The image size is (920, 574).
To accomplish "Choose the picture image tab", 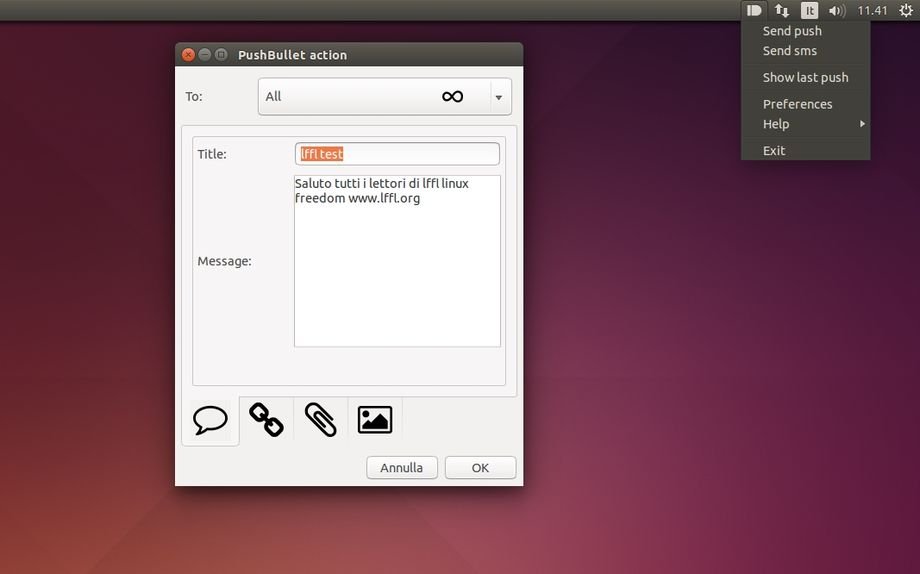I will (374, 420).
